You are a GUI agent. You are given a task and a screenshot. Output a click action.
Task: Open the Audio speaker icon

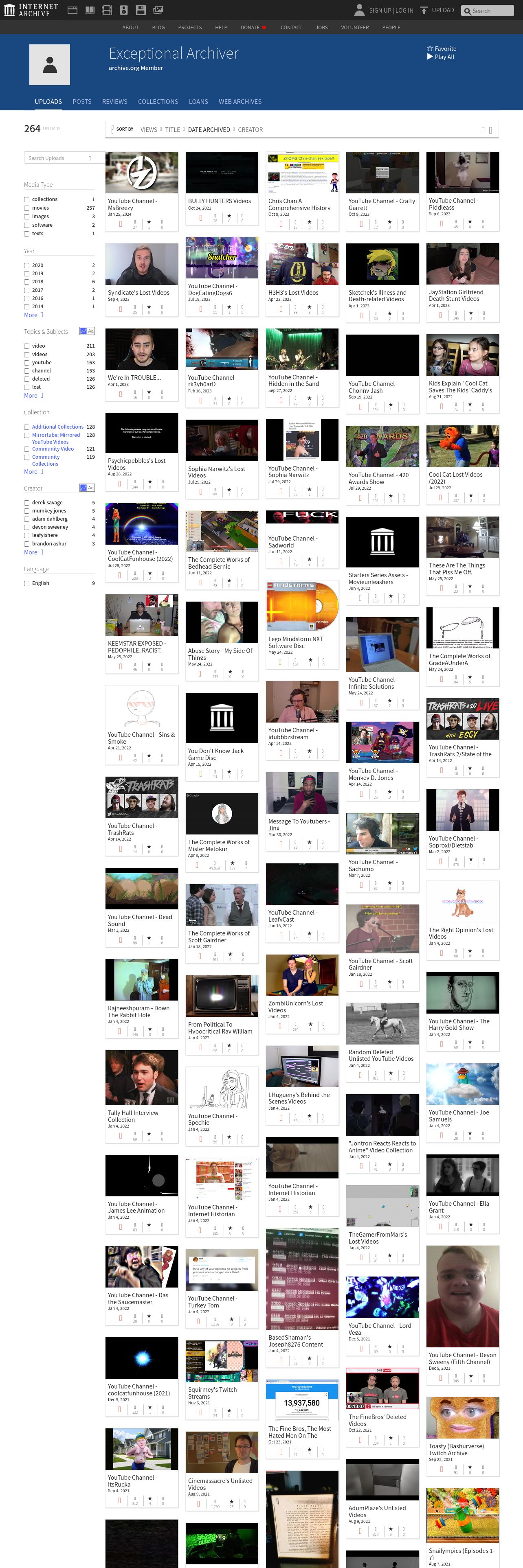[x=123, y=10]
